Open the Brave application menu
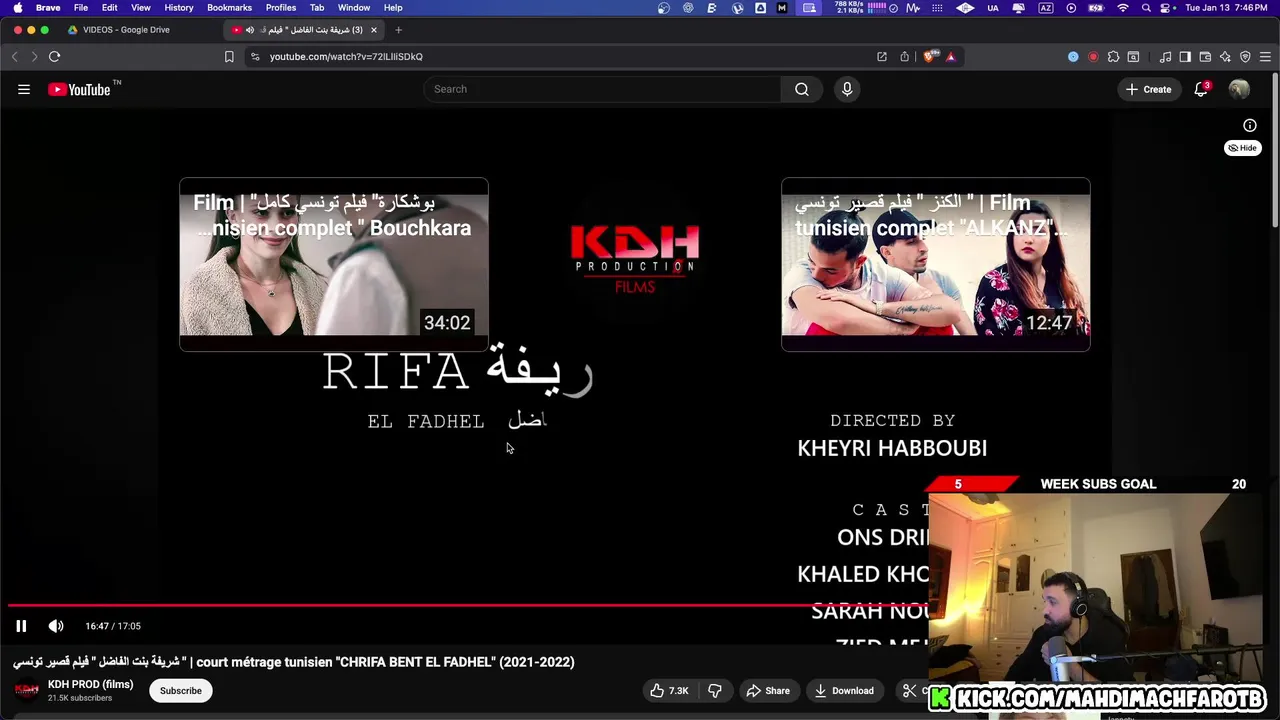This screenshot has width=1280, height=720. pyautogui.click(x=48, y=8)
